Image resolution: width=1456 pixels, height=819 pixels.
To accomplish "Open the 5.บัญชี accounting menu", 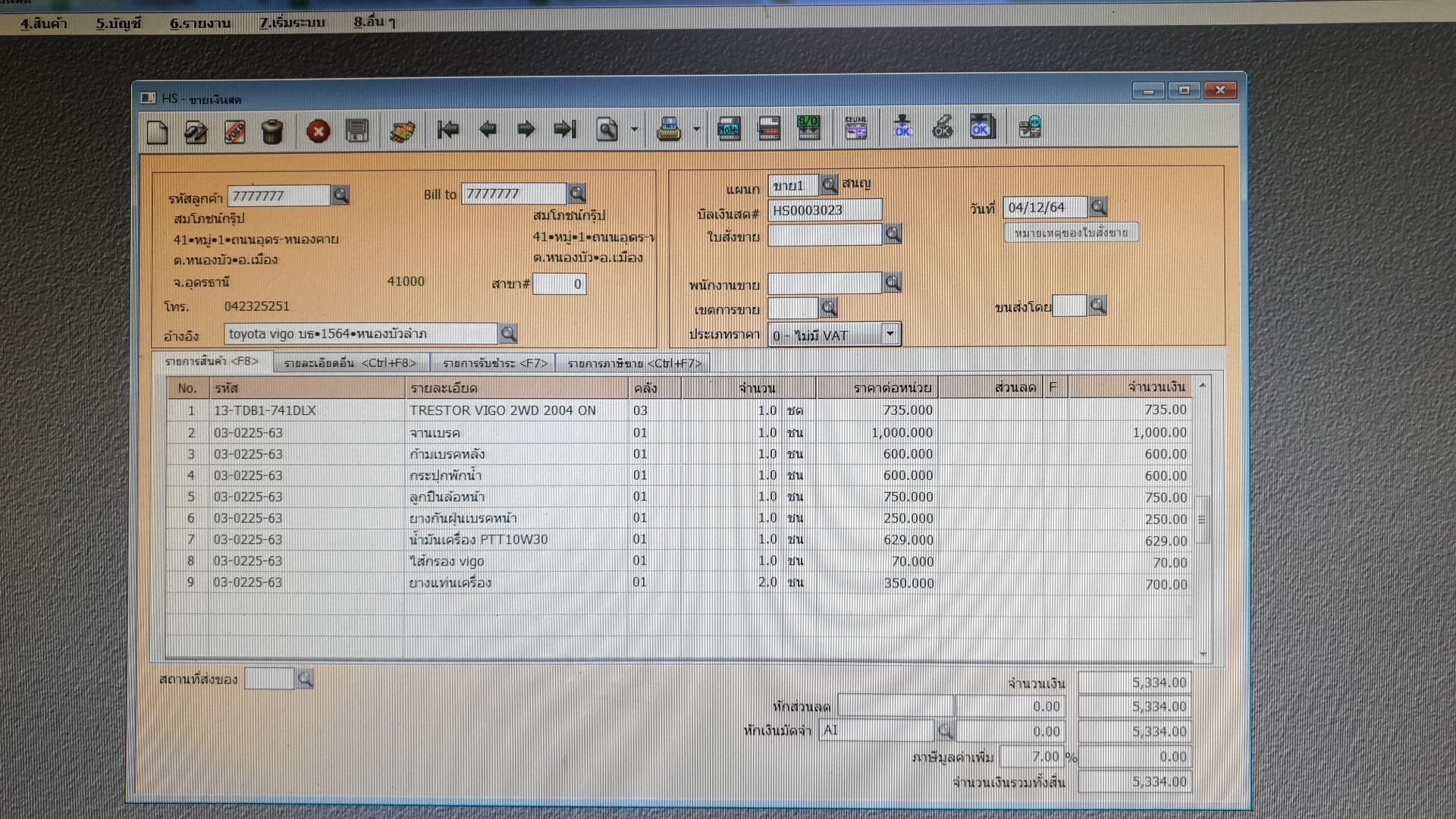I will [x=118, y=23].
